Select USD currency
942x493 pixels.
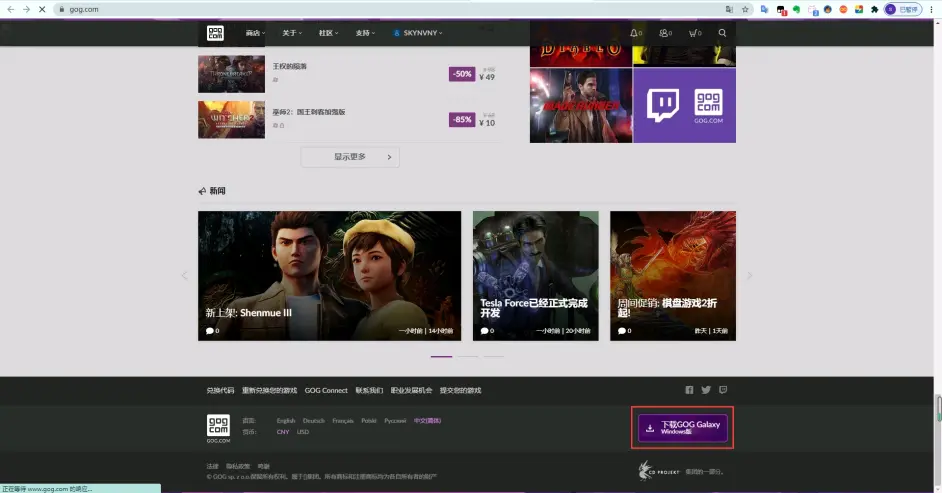point(303,432)
